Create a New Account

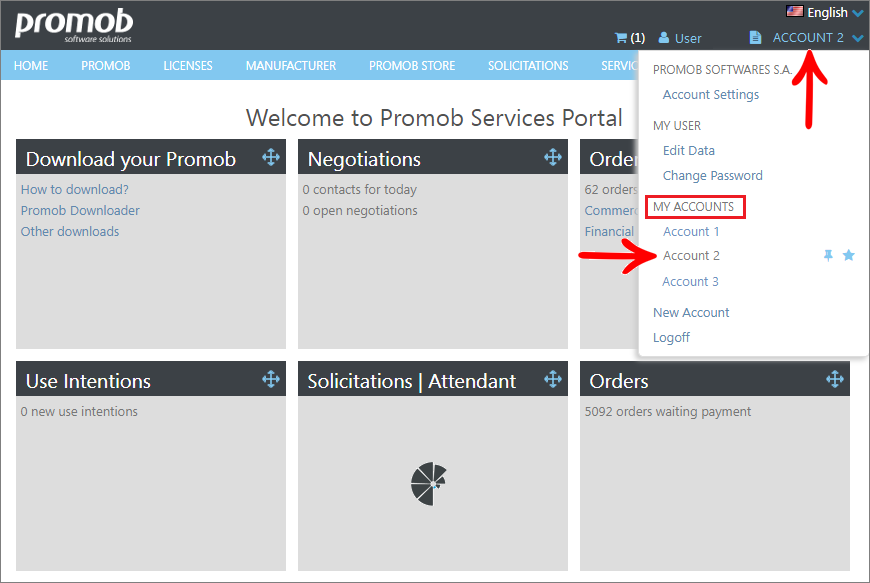coord(691,312)
